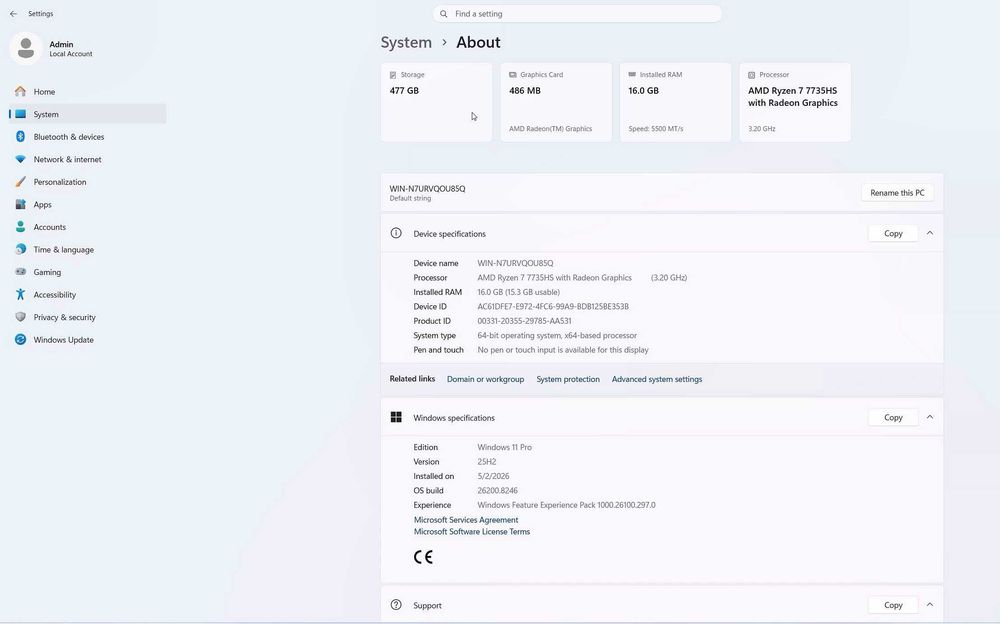This screenshot has height=624, width=1000.
Task: Click the Accessibility figure icon
Action: [x=20, y=294]
